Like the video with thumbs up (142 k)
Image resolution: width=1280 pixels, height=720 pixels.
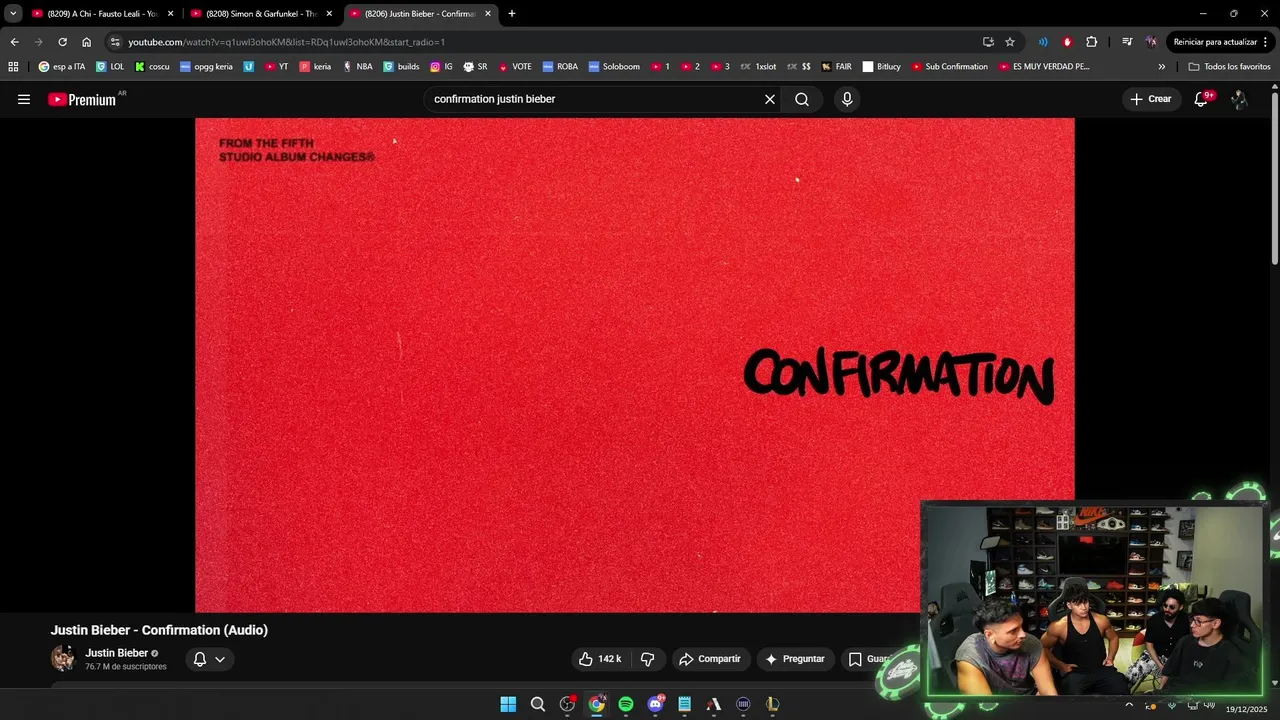click(600, 659)
